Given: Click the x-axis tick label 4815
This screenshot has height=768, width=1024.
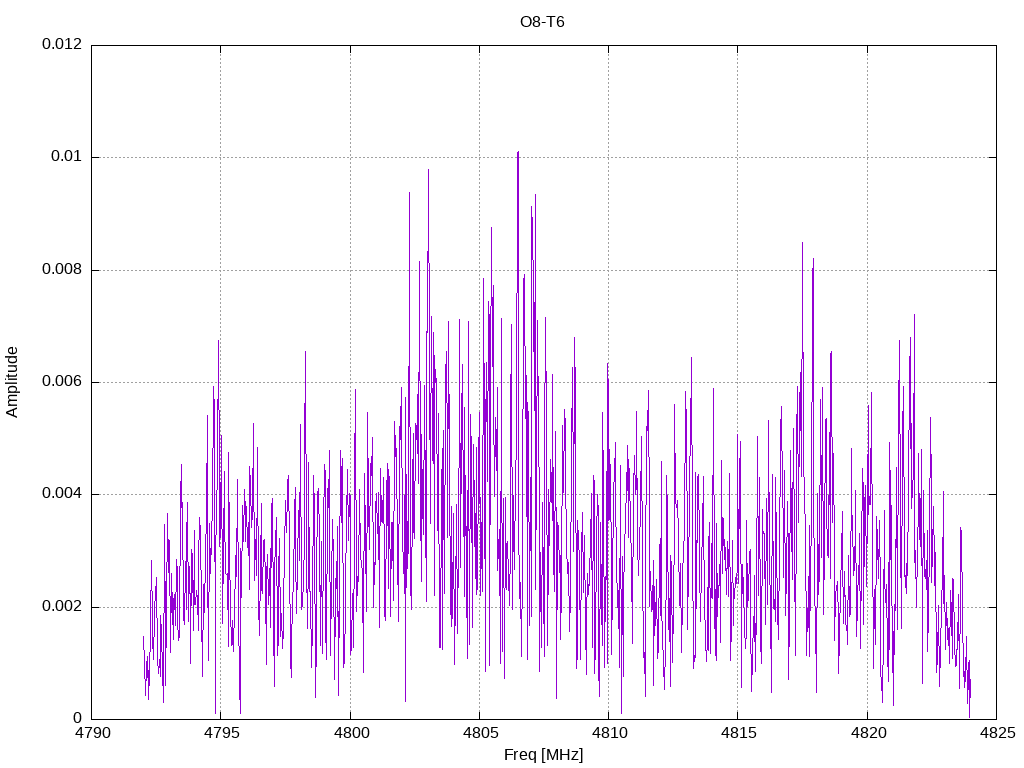Looking at the screenshot, I should pyautogui.click(x=738, y=733).
